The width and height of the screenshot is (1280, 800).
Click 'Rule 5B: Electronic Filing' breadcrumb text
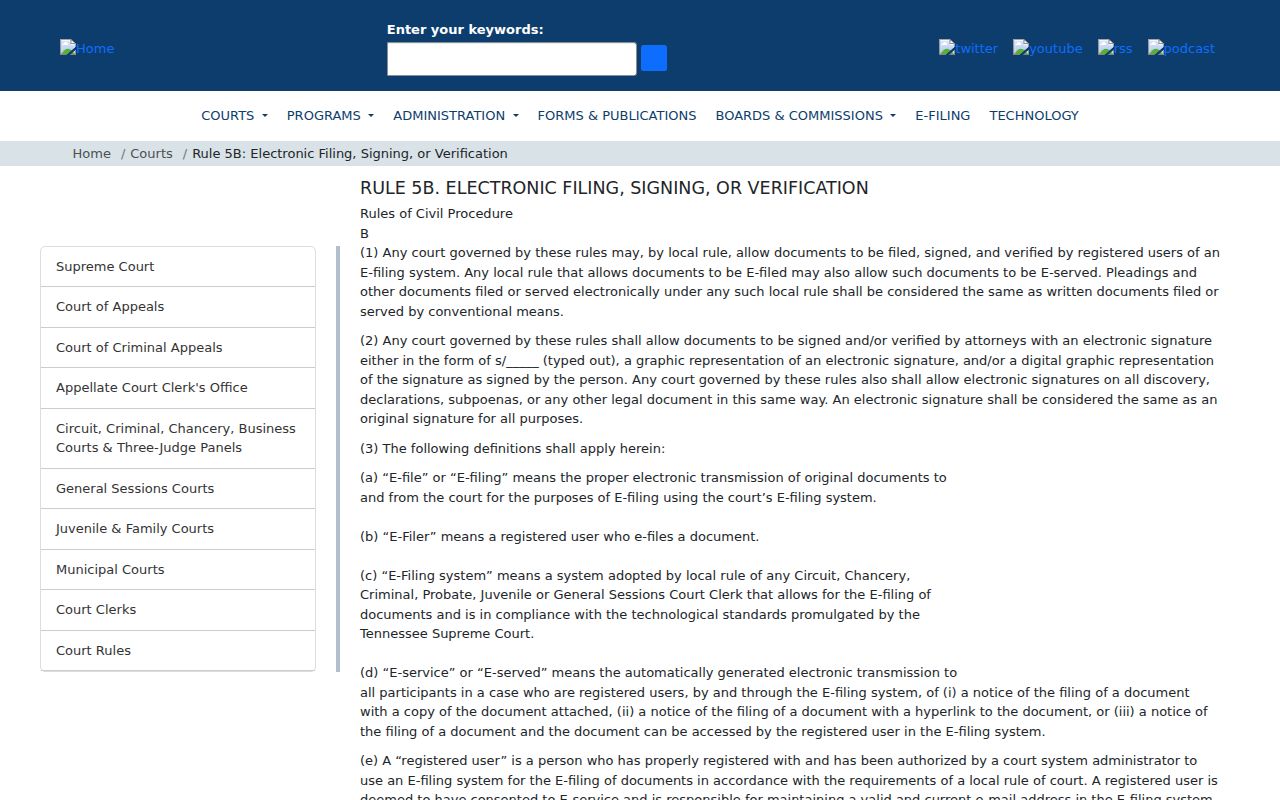point(350,153)
